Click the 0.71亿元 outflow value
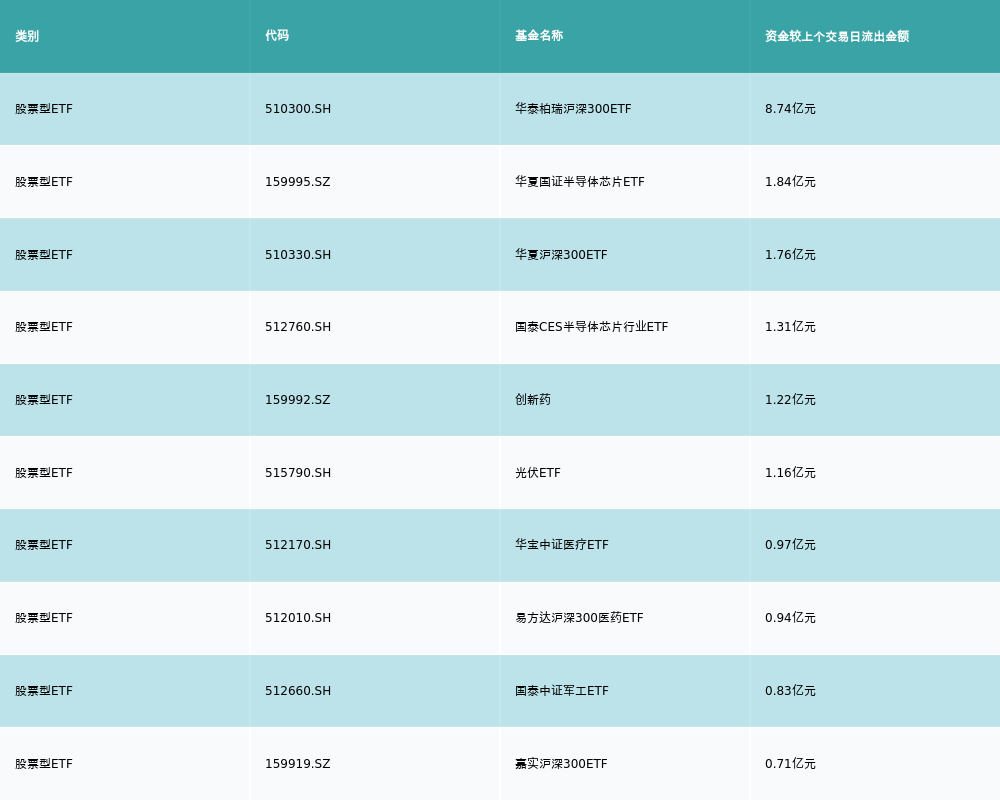The height and width of the screenshot is (800, 1000). point(790,764)
